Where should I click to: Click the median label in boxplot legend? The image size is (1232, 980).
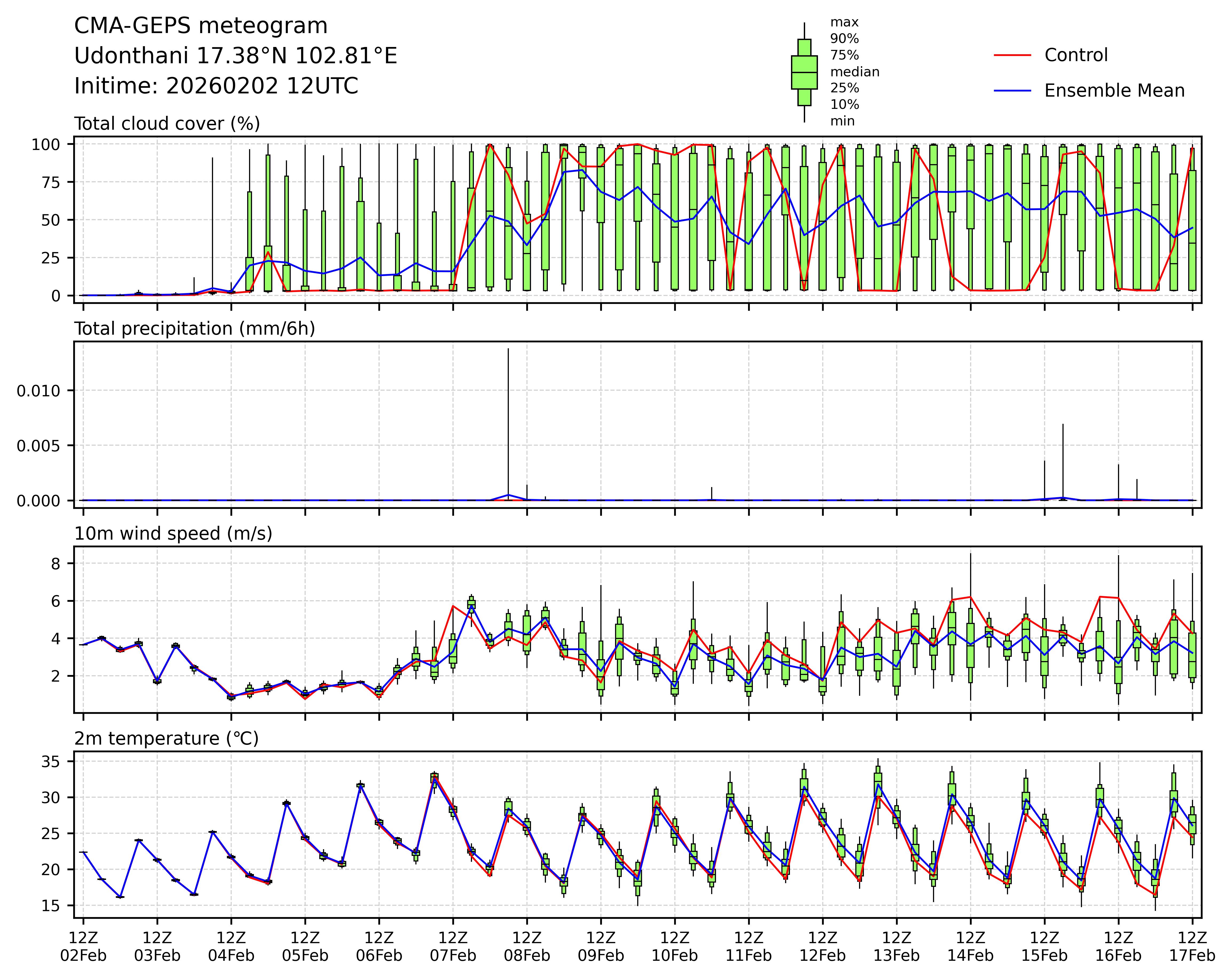(854, 72)
